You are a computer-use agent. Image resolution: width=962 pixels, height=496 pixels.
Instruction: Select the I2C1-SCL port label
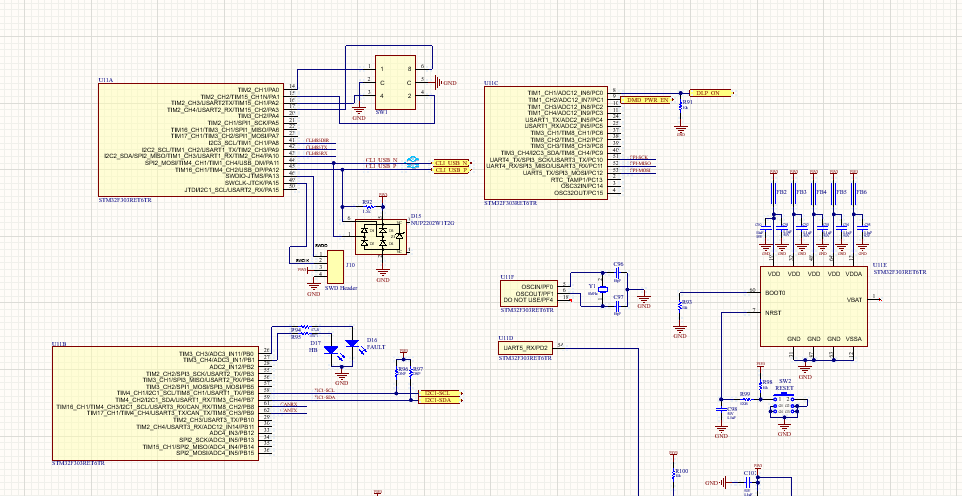439,393
